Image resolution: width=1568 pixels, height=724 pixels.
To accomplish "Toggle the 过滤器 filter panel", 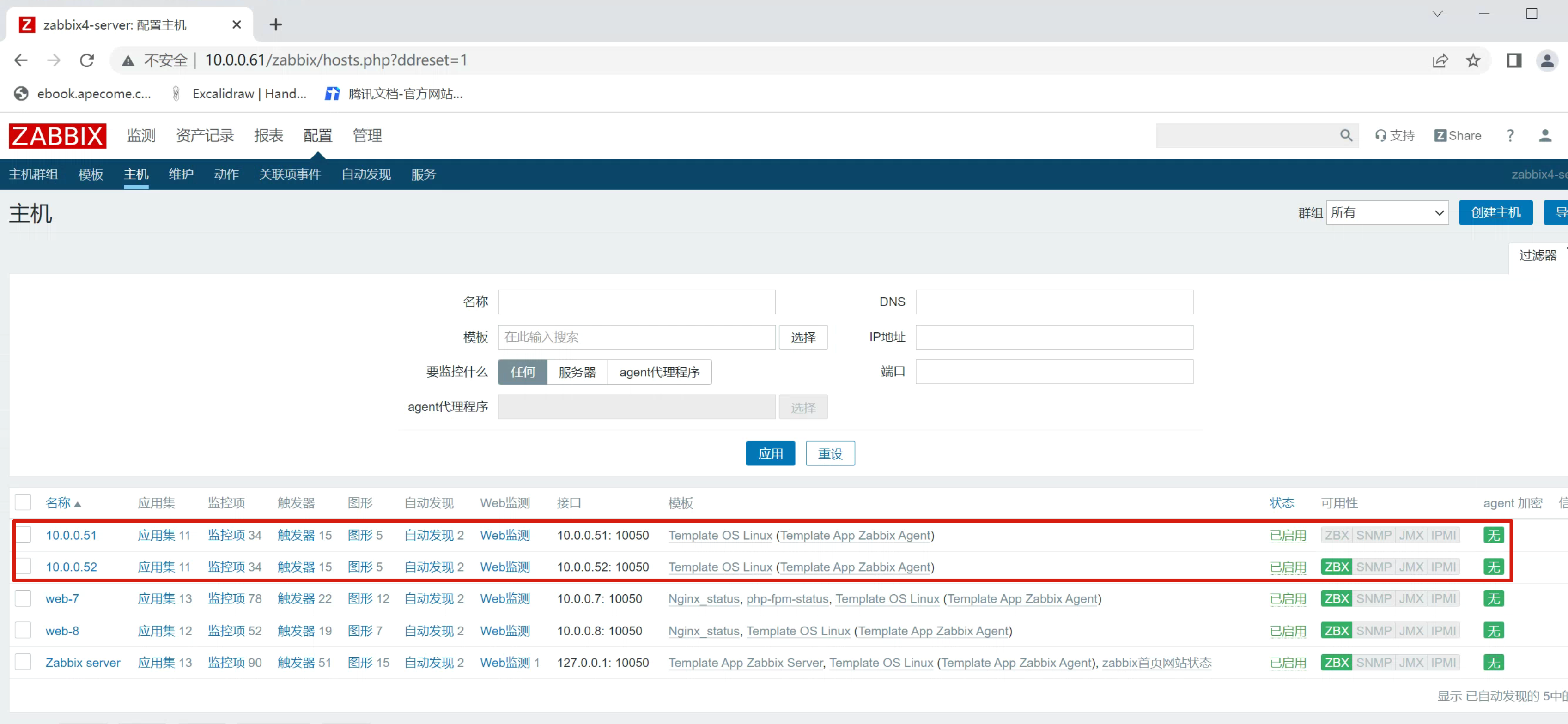I will tap(1537, 255).
